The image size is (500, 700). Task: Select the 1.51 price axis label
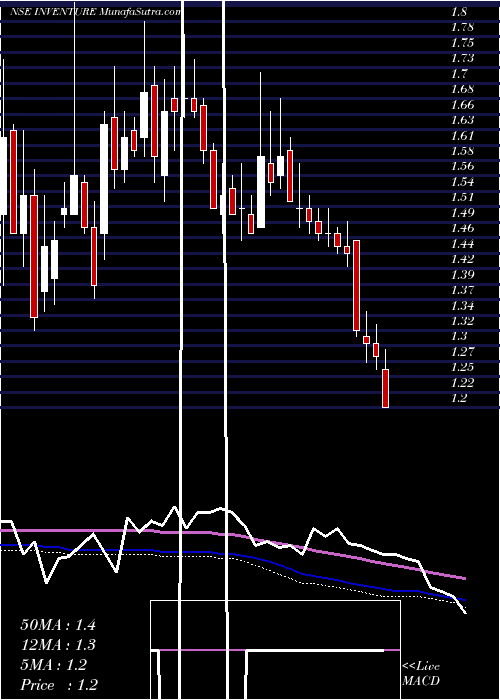coord(462,197)
